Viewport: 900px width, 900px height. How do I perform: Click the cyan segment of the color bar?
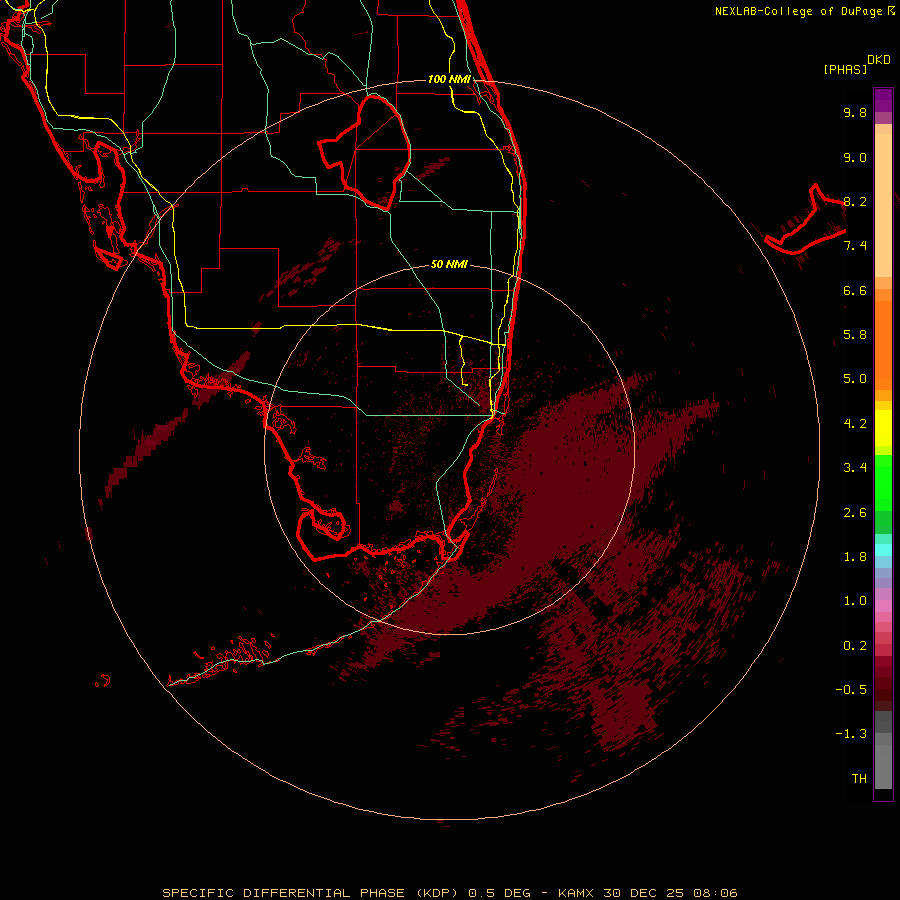point(883,549)
